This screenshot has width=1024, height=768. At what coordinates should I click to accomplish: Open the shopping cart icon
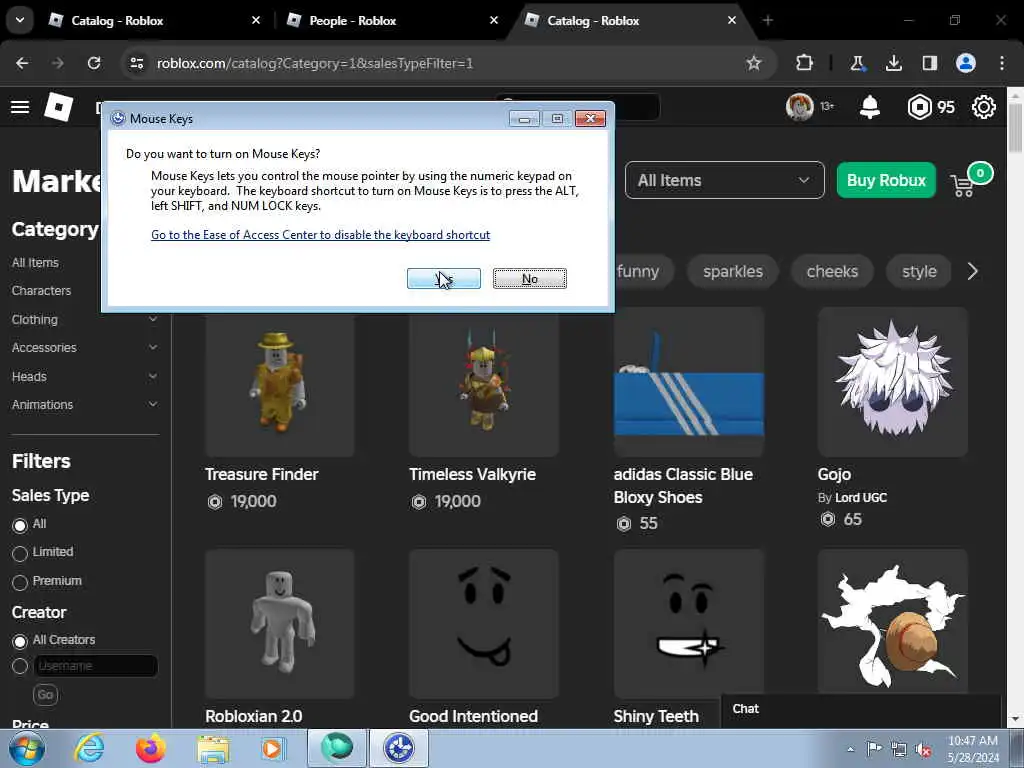pos(963,185)
